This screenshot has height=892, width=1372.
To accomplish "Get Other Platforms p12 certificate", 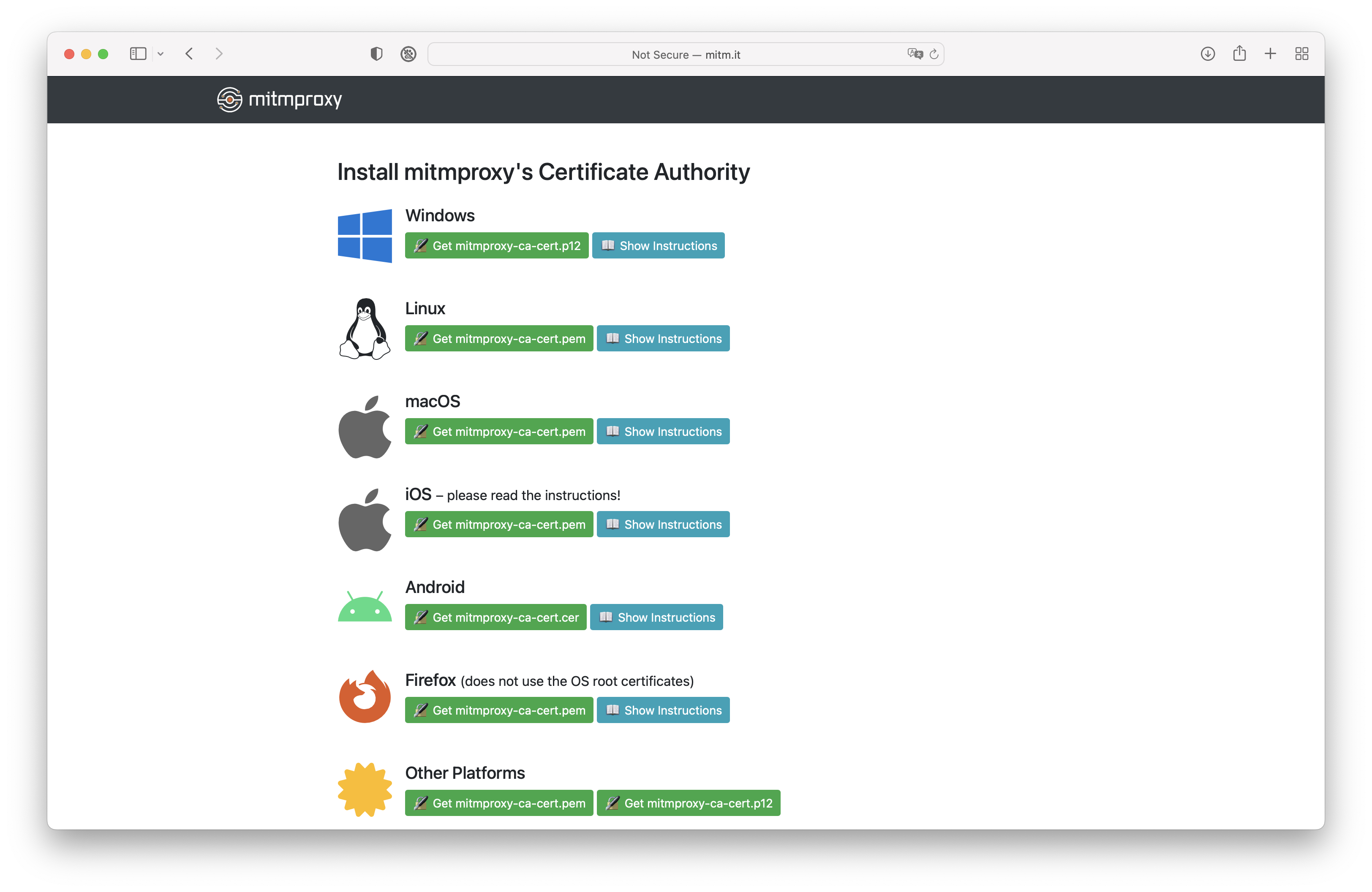I will [x=688, y=803].
